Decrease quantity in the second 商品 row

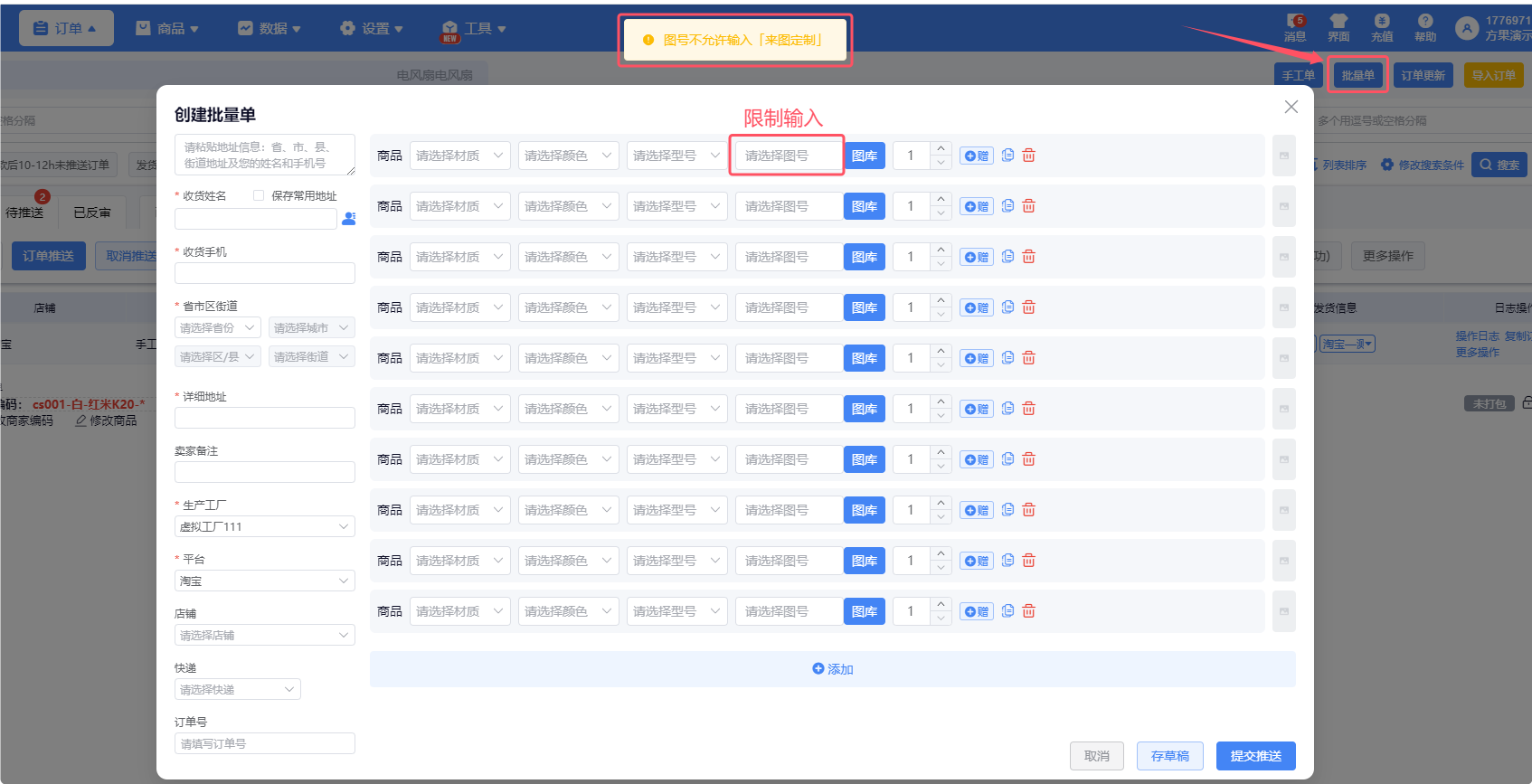click(x=941, y=213)
